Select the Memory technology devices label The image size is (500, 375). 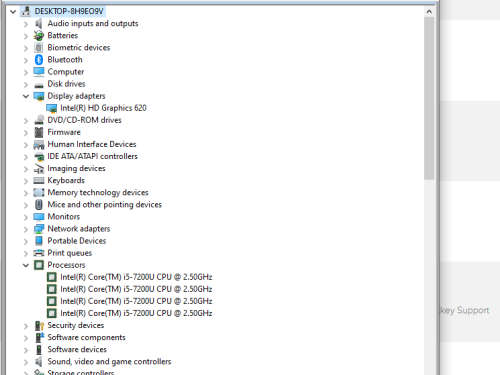pos(98,193)
